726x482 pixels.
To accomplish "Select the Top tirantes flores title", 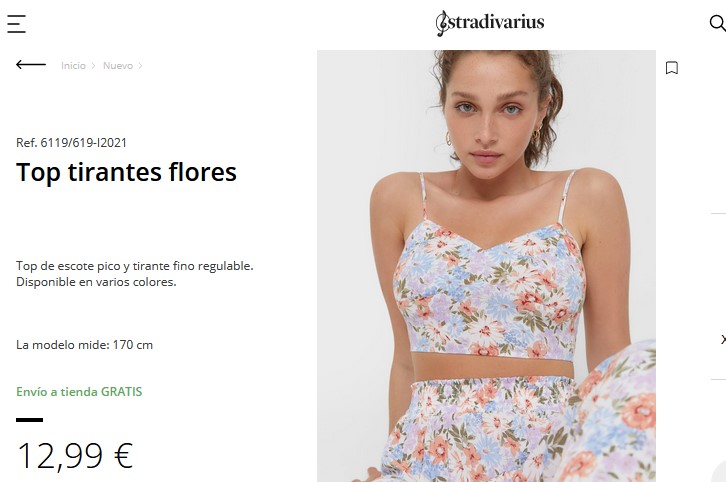I will [126, 172].
